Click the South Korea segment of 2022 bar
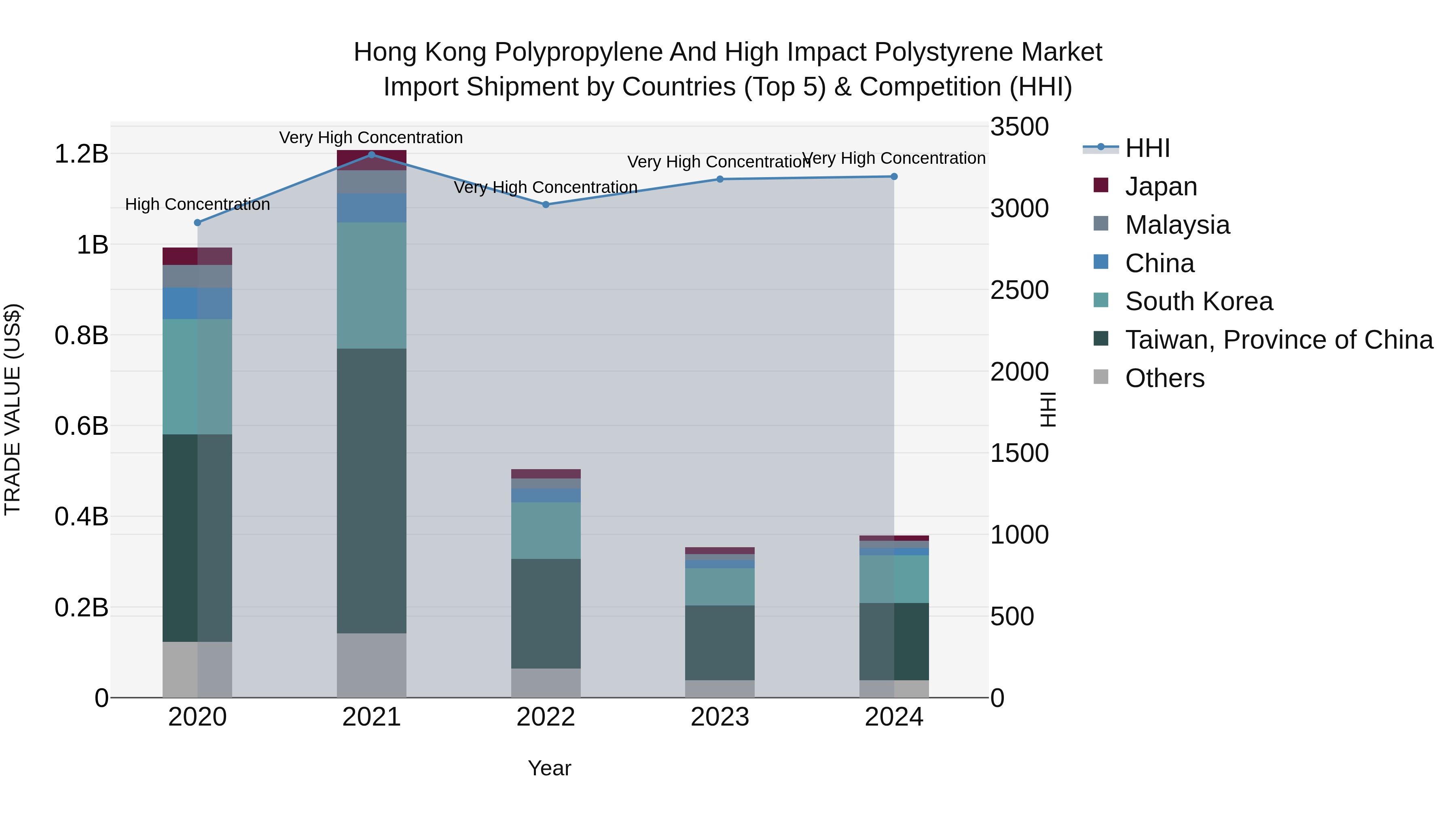The height and width of the screenshot is (819, 1456). (x=546, y=531)
